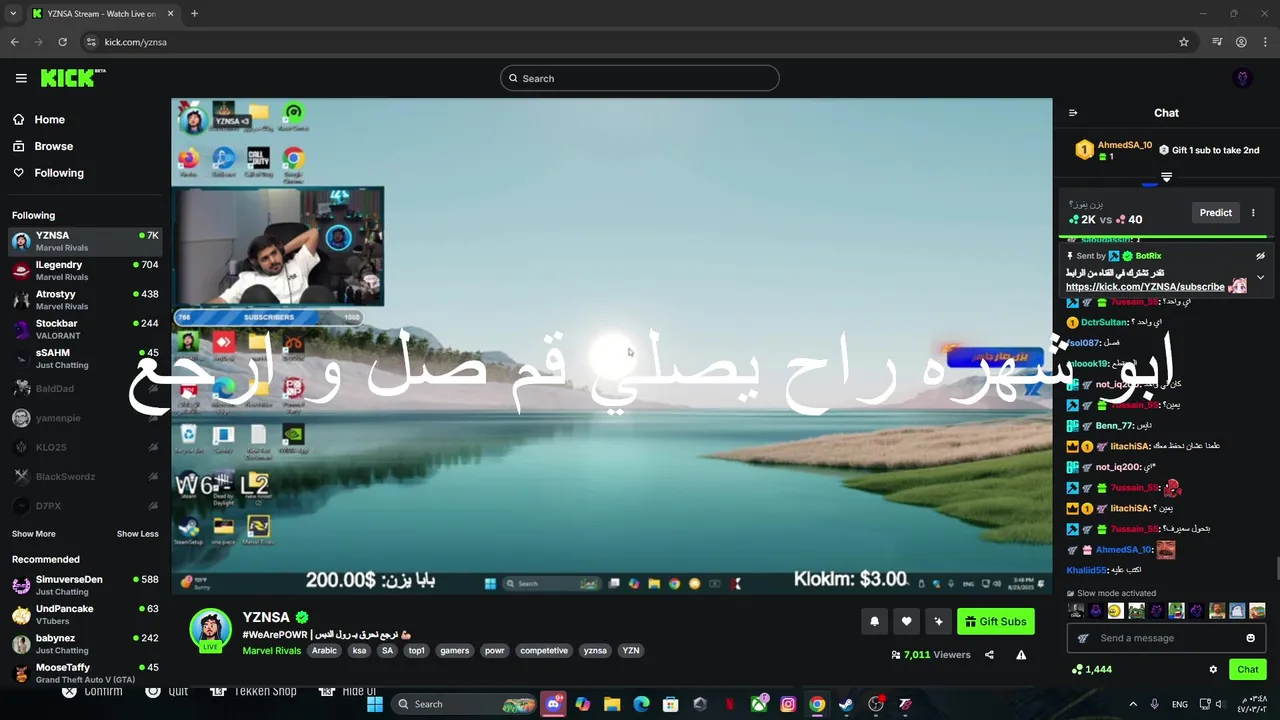
Task: Open Instagram from the Windows taskbar
Action: [788, 704]
